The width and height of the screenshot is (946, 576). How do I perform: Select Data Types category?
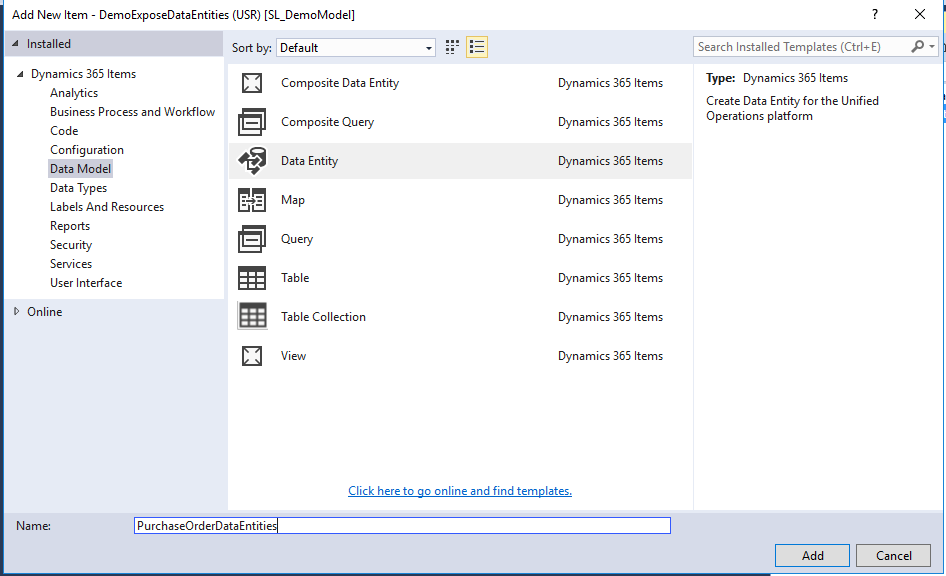tap(78, 188)
